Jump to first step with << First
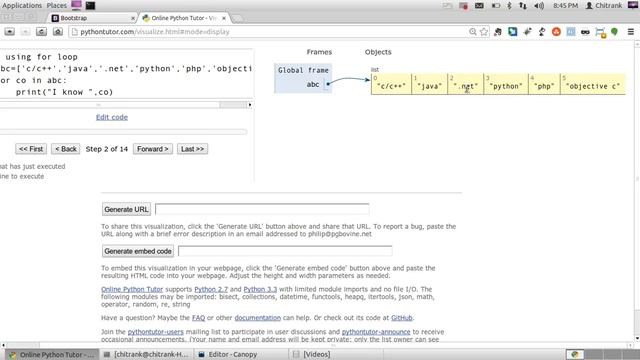Image resolution: width=640 pixels, height=360 pixels. [31, 149]
